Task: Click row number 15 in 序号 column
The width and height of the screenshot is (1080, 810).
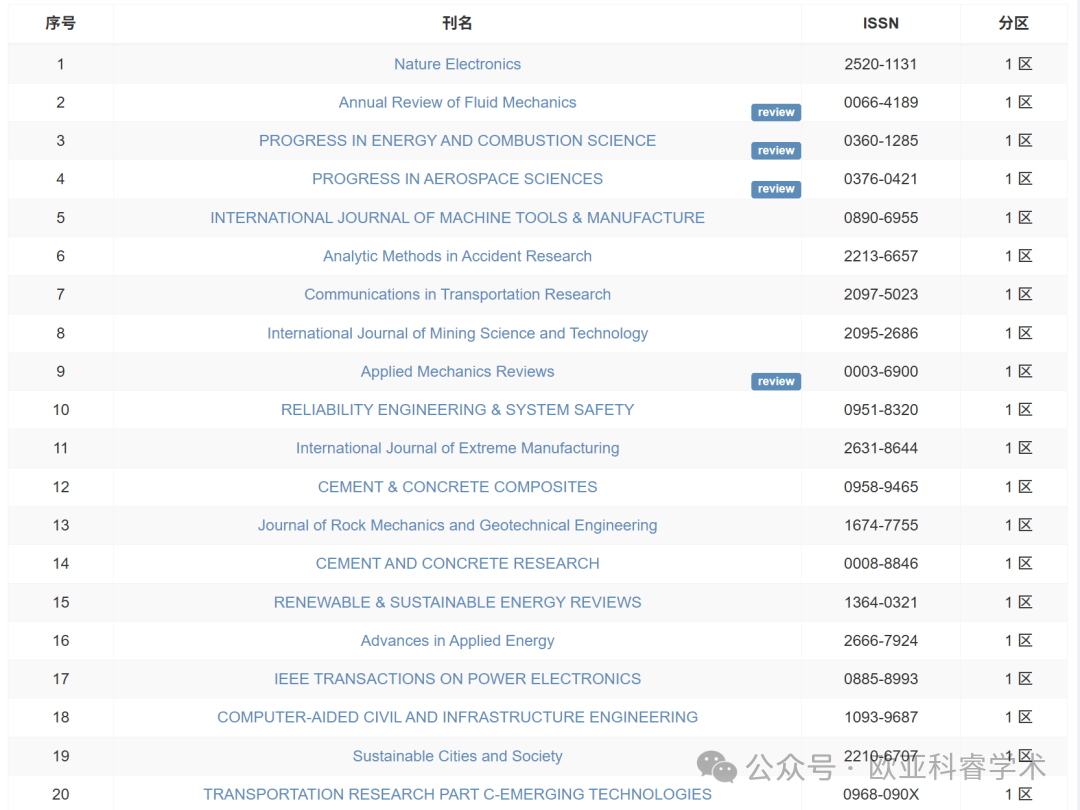Action: pos(61,603)
